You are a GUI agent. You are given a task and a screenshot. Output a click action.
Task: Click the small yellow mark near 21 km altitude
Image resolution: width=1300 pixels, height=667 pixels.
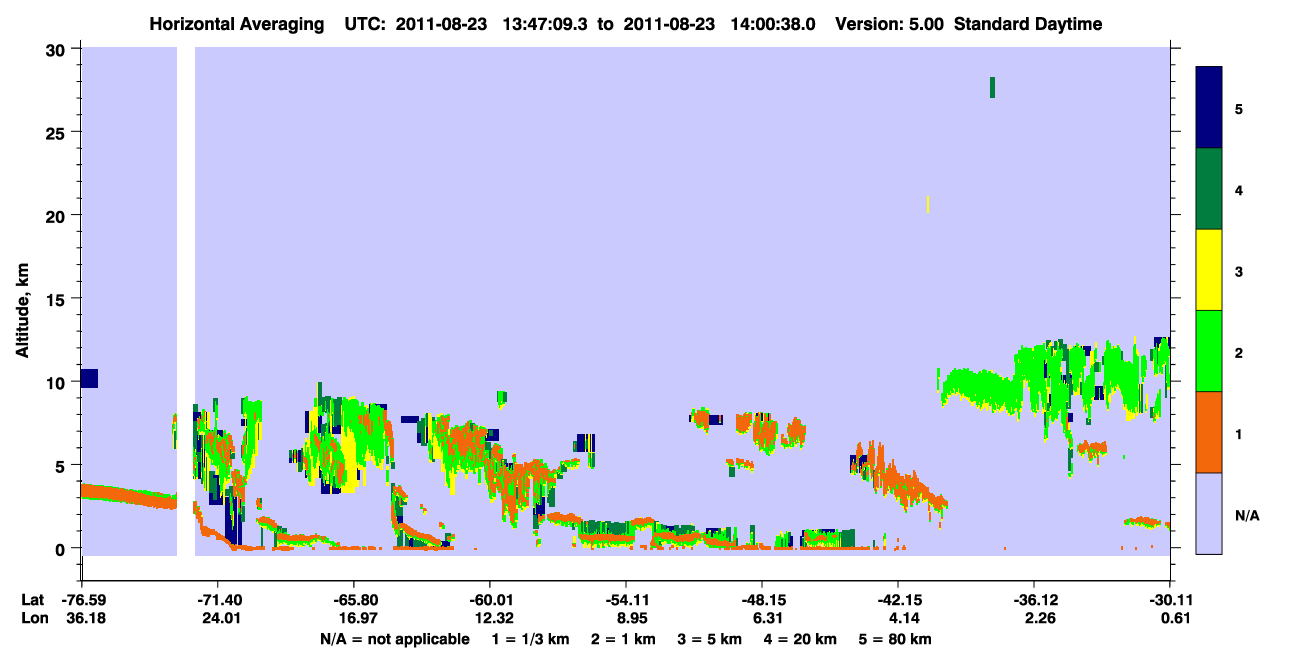[929, 204]
